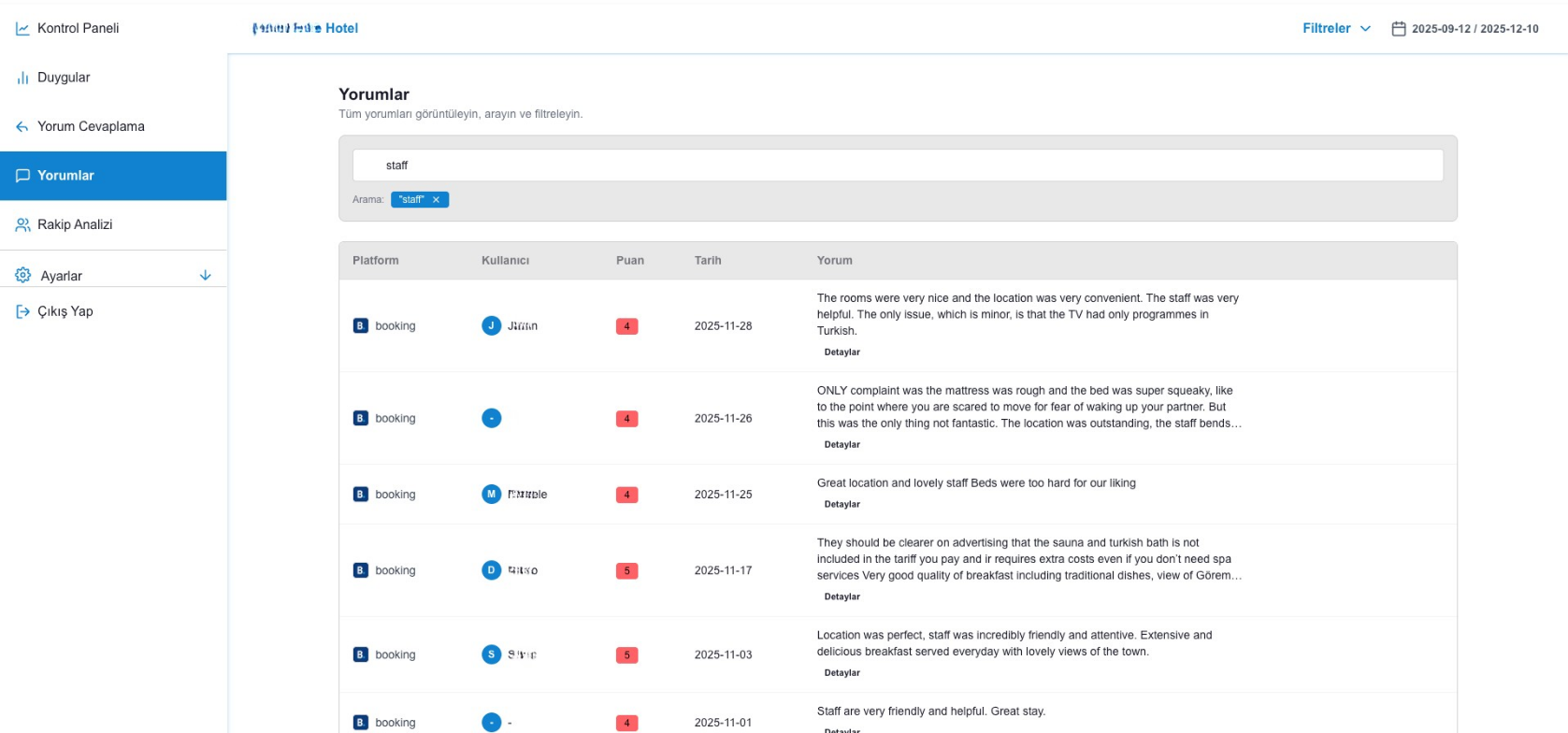
Task: Open the Filtreler dropdown
Action: tap(1336, 29)
